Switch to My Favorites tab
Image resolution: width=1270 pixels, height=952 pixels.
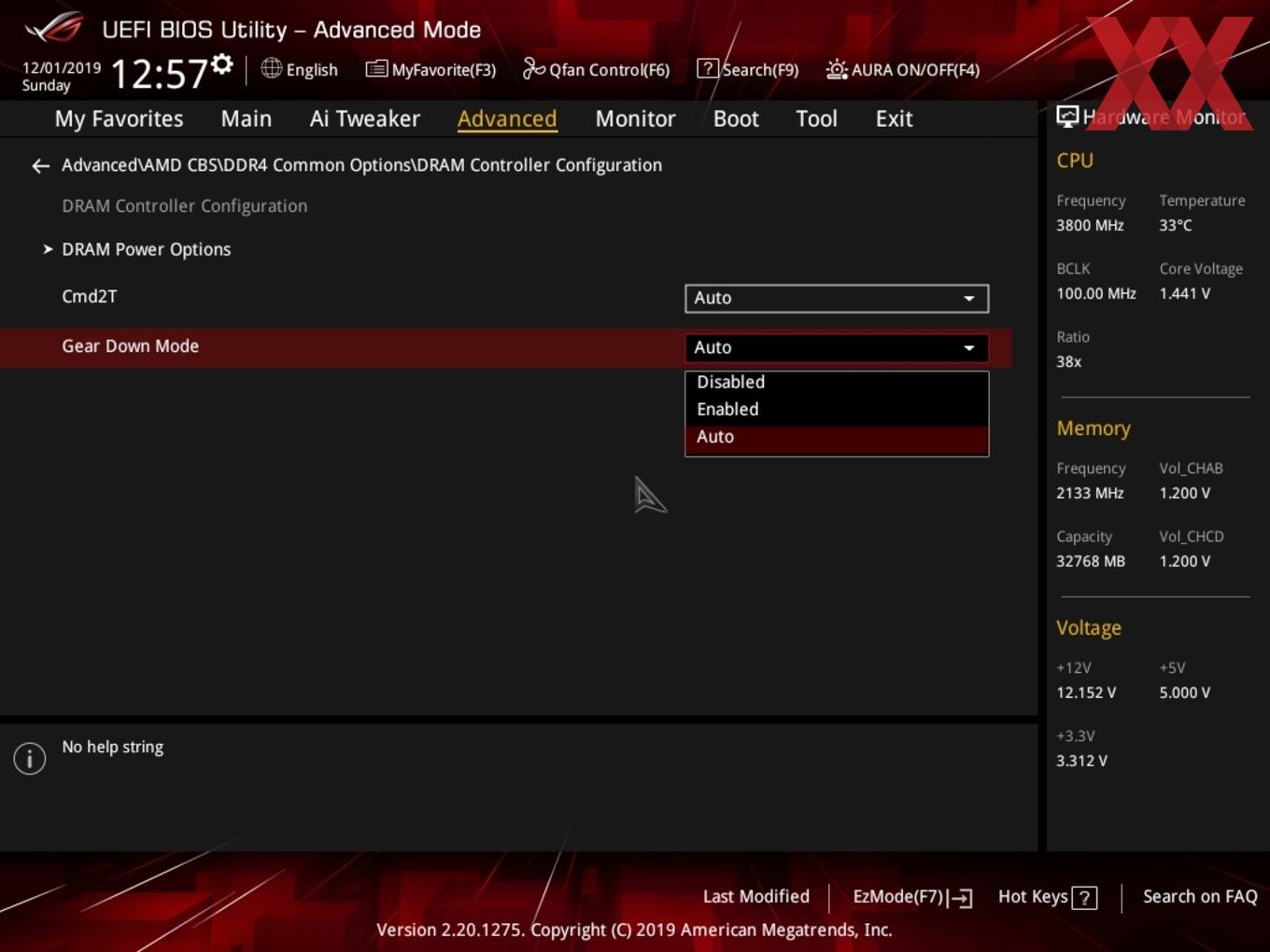119,119
